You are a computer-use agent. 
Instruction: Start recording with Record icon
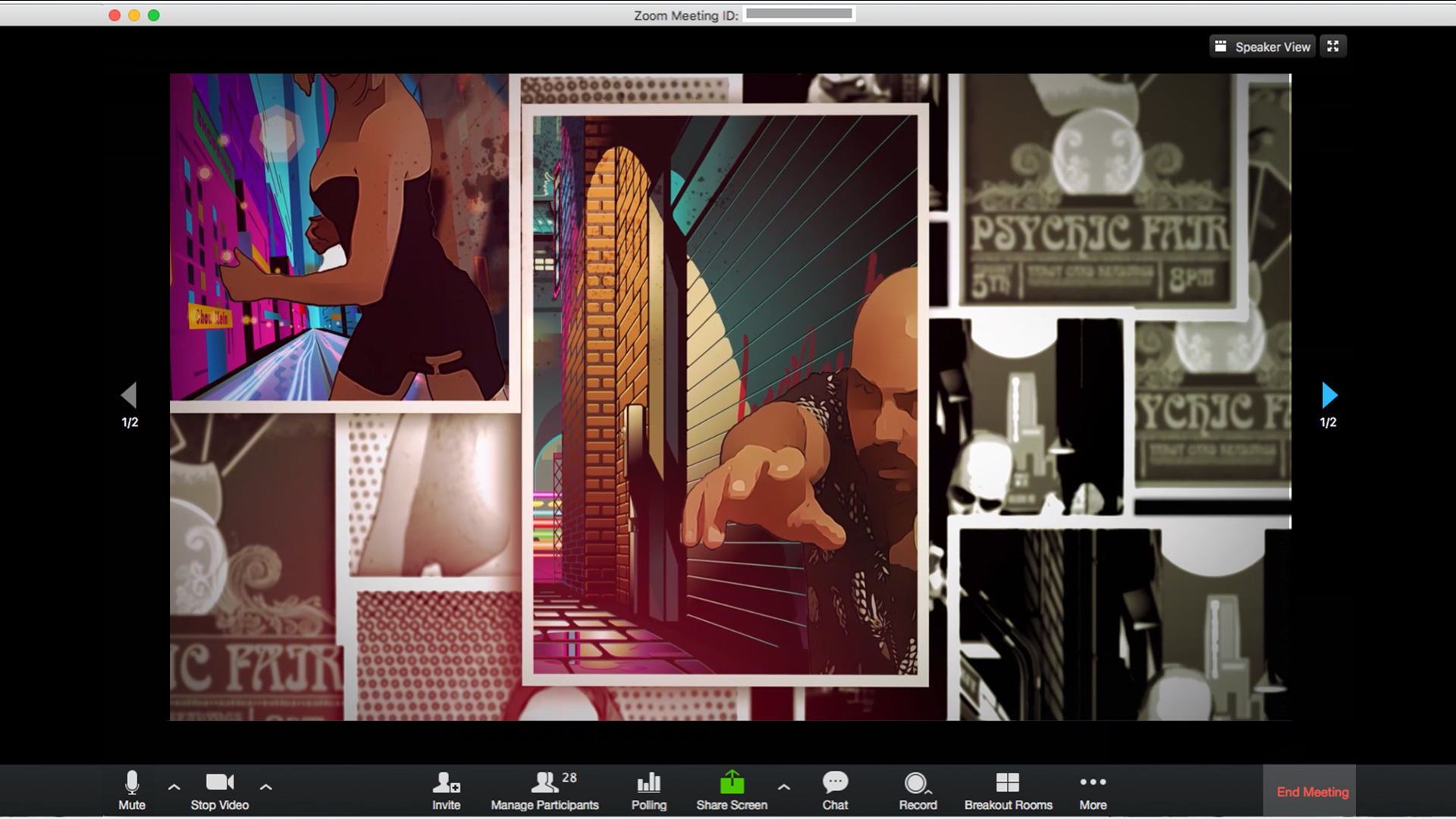pos(918,789)
